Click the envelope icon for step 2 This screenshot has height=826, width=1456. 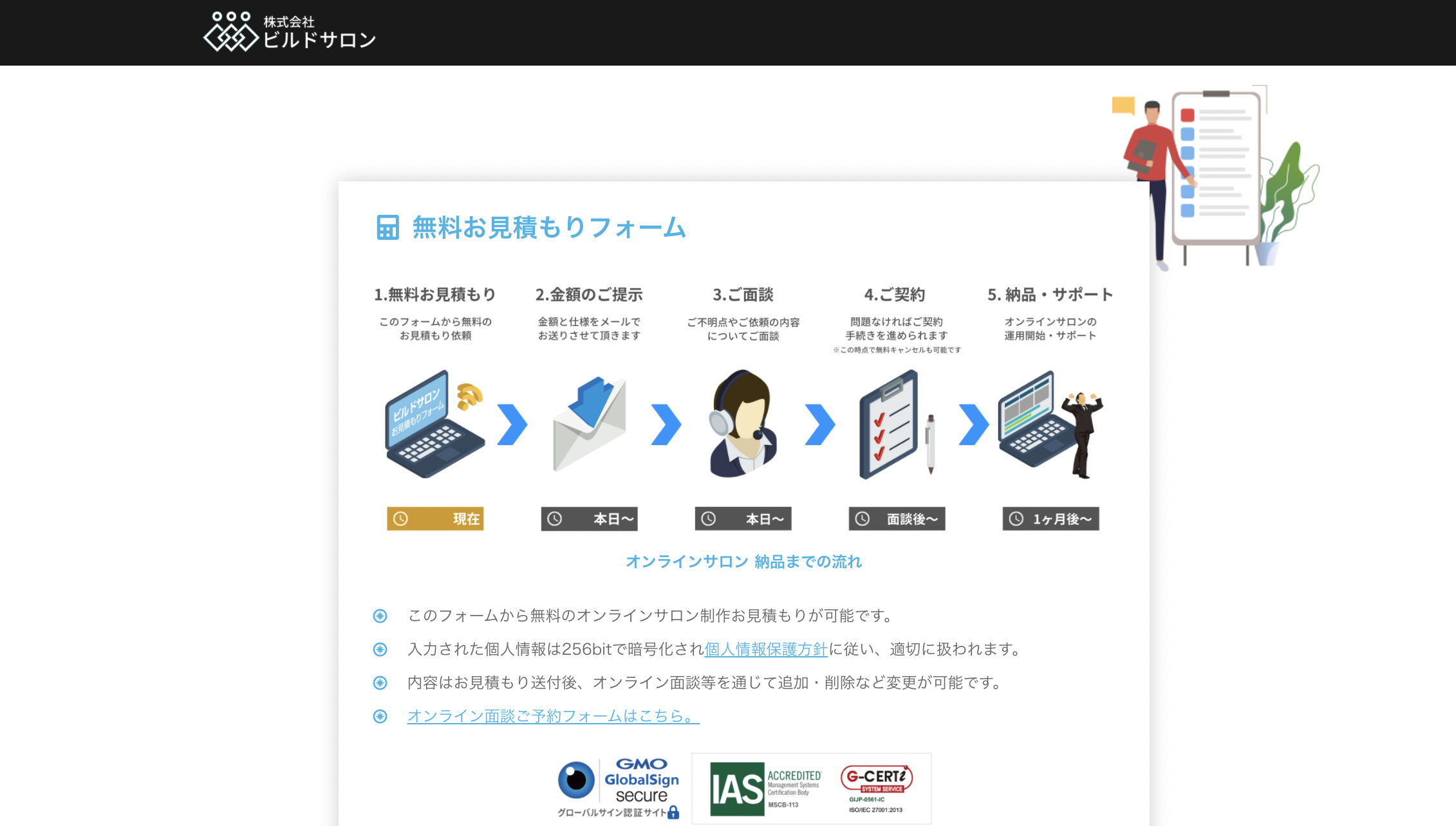[x=589, y=425]
